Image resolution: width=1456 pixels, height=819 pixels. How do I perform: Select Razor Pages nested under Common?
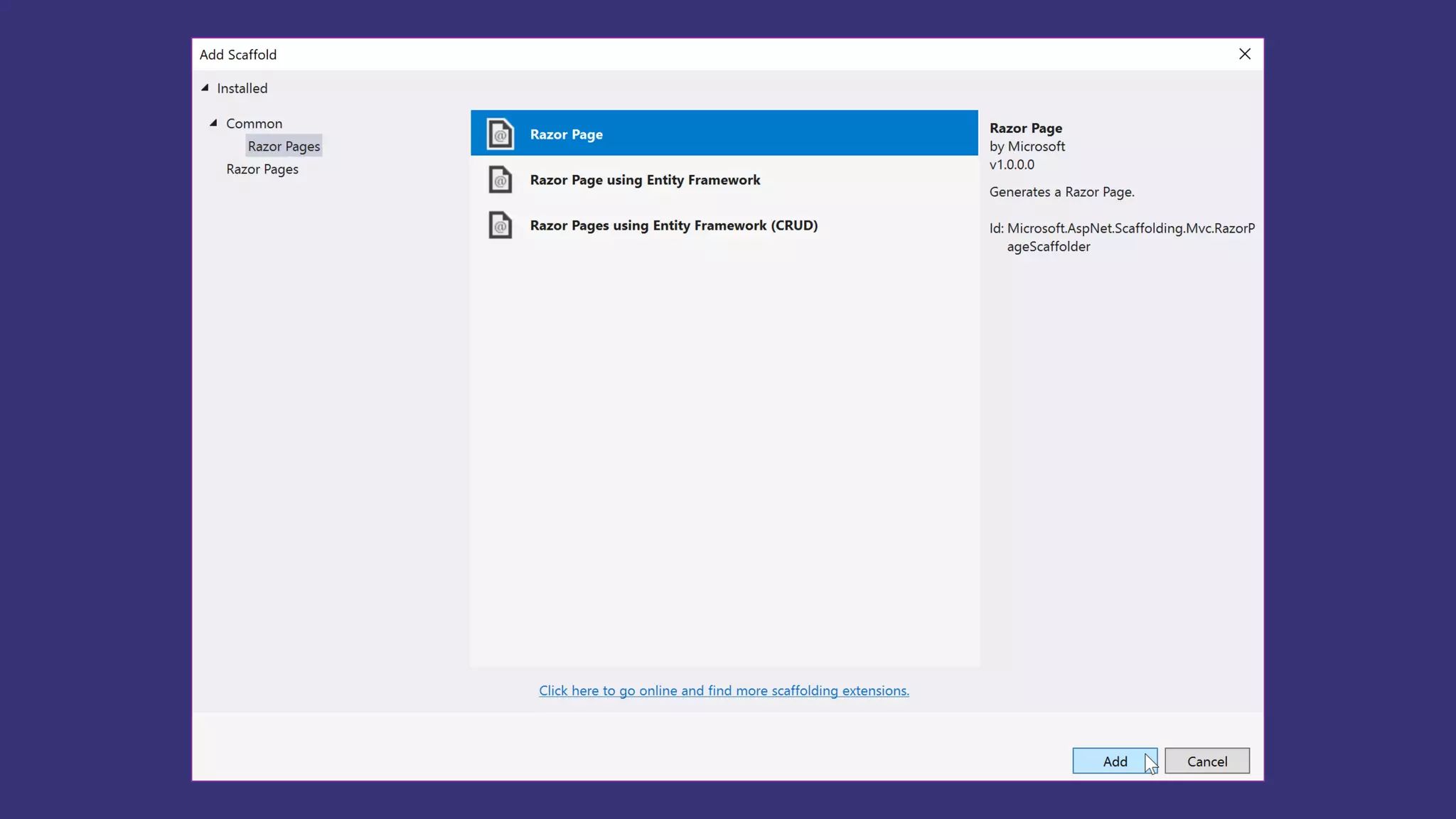[284, 146]
